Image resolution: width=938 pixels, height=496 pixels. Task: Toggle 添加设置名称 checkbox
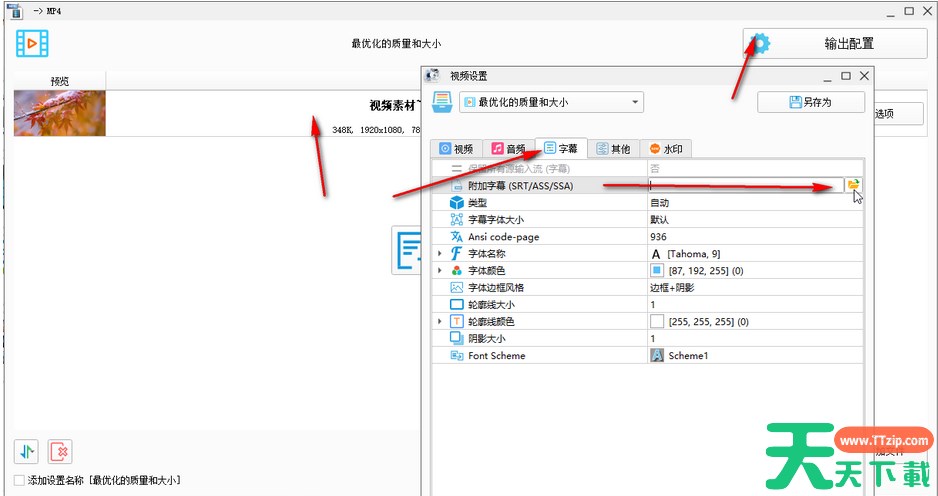point(19,480)
